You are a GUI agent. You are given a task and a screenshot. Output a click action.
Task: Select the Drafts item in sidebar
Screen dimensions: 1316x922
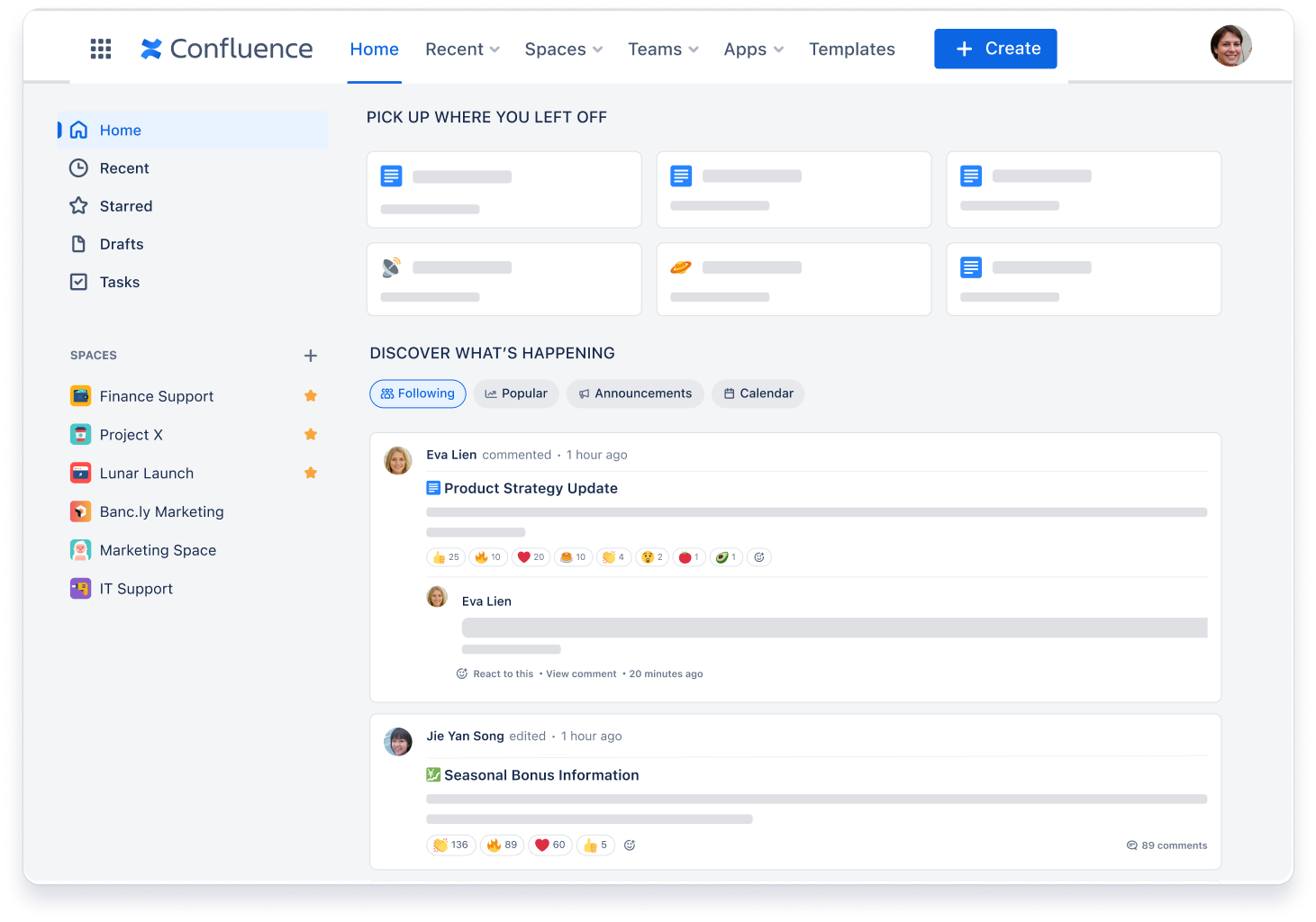pyautogui.click(x=122, y=243)
